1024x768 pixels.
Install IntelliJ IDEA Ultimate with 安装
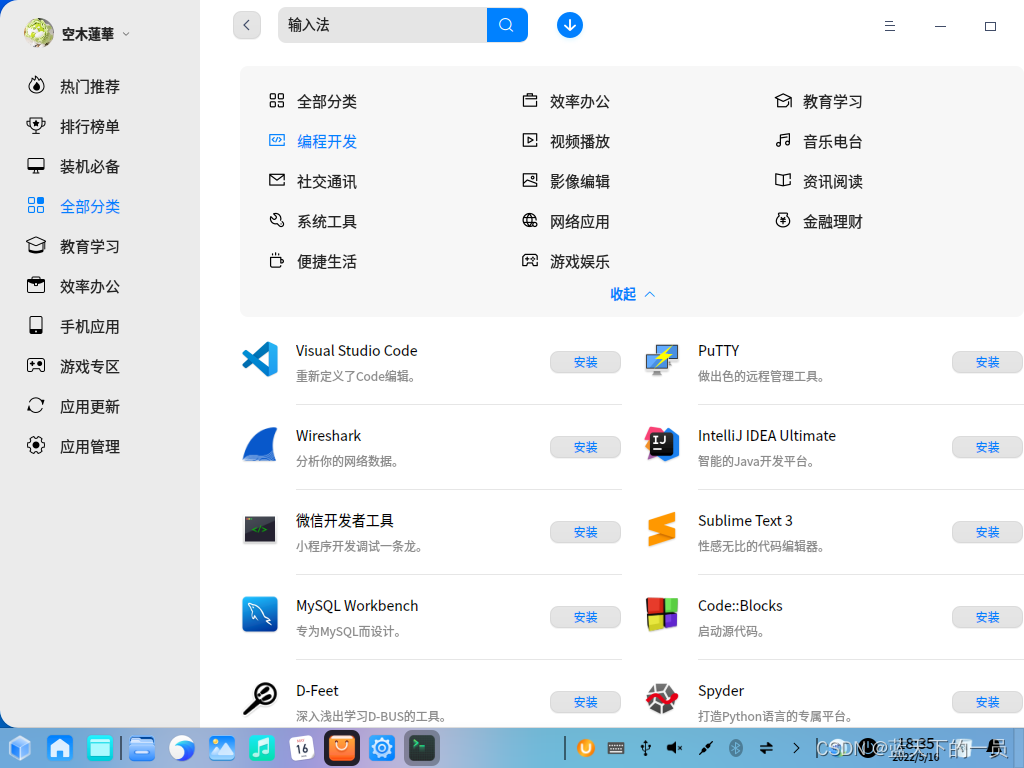point(987,447)
